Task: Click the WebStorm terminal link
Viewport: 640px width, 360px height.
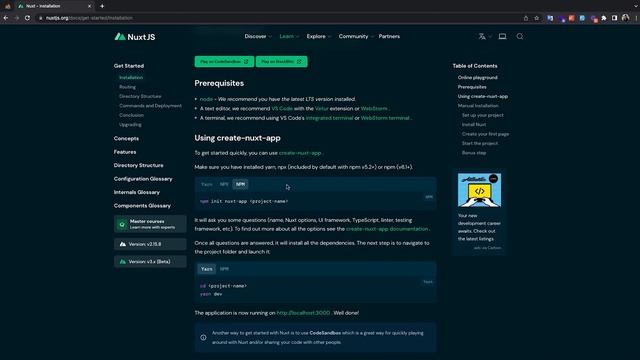Action: [385, 118]
